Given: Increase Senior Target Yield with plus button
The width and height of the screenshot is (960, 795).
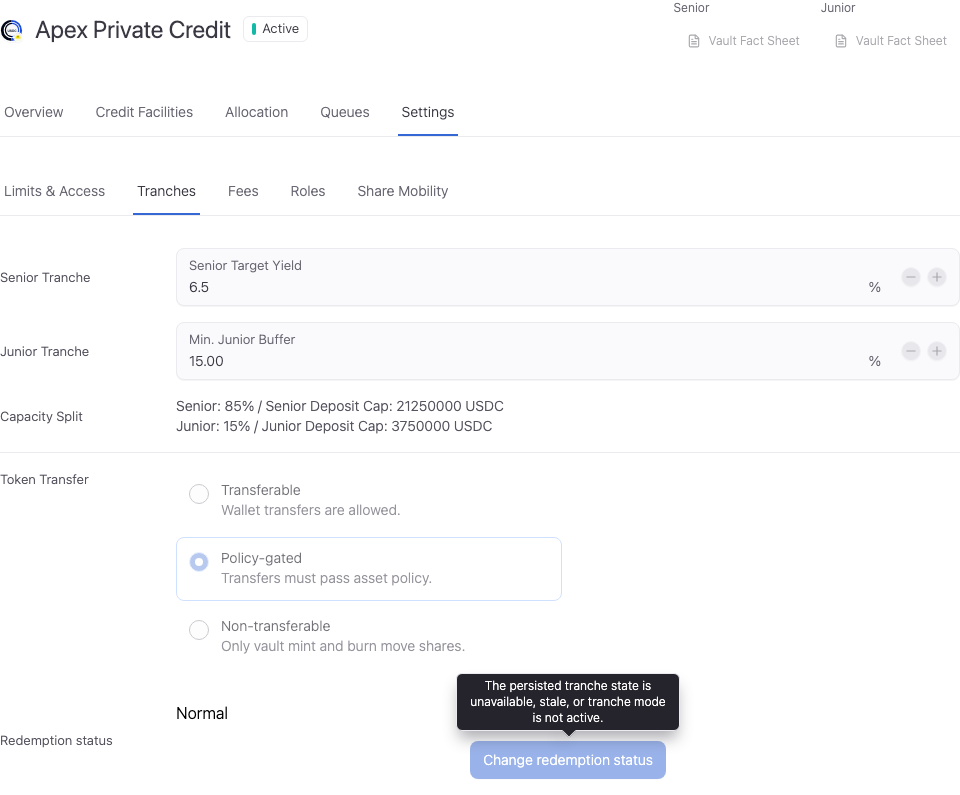Looking at the screenshot, I should (937, 277).
